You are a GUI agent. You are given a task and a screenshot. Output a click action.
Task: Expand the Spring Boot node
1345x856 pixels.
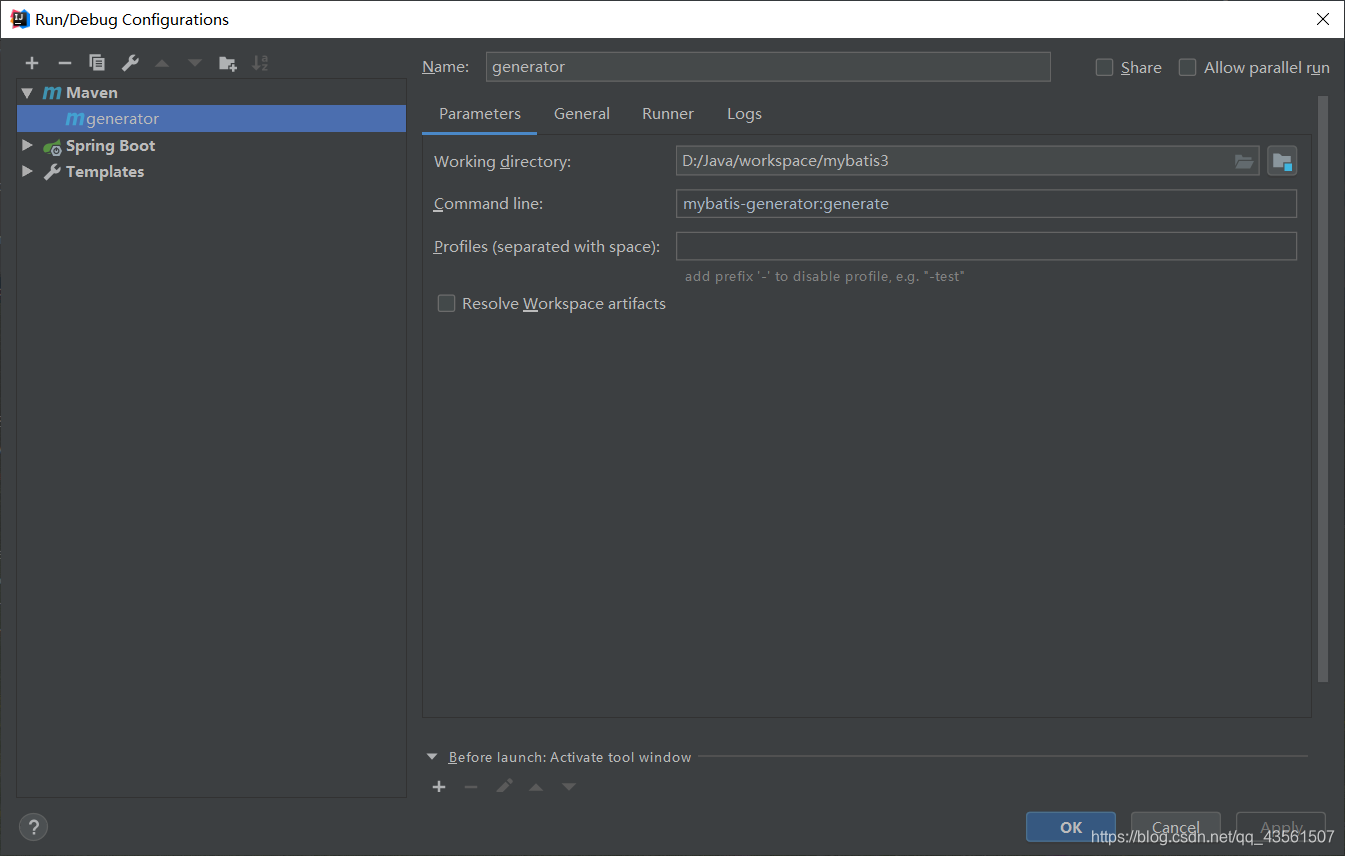click(27, 145)
